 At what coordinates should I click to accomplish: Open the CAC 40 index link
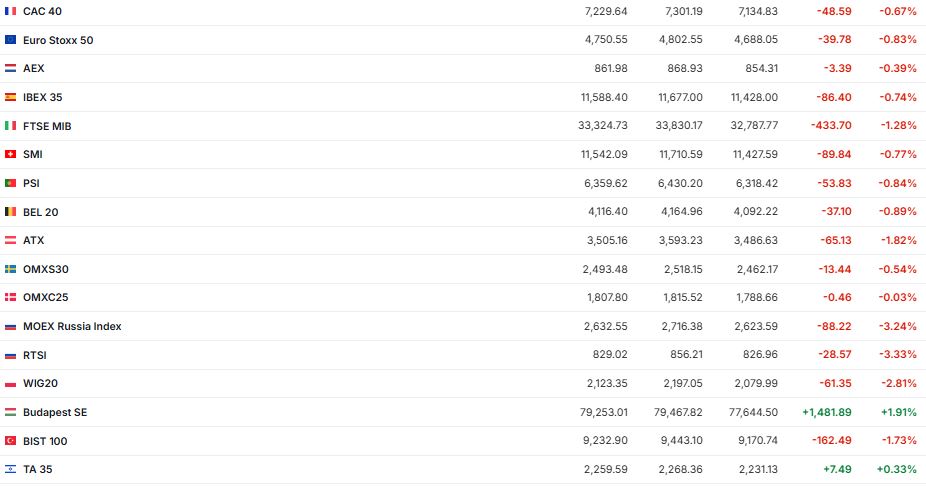click(45, 11)
